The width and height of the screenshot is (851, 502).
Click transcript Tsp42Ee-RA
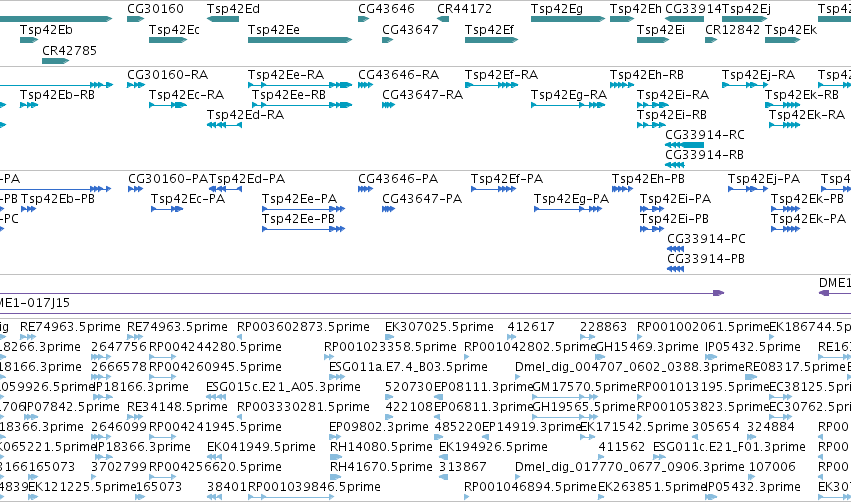click(x=286, y=75)
